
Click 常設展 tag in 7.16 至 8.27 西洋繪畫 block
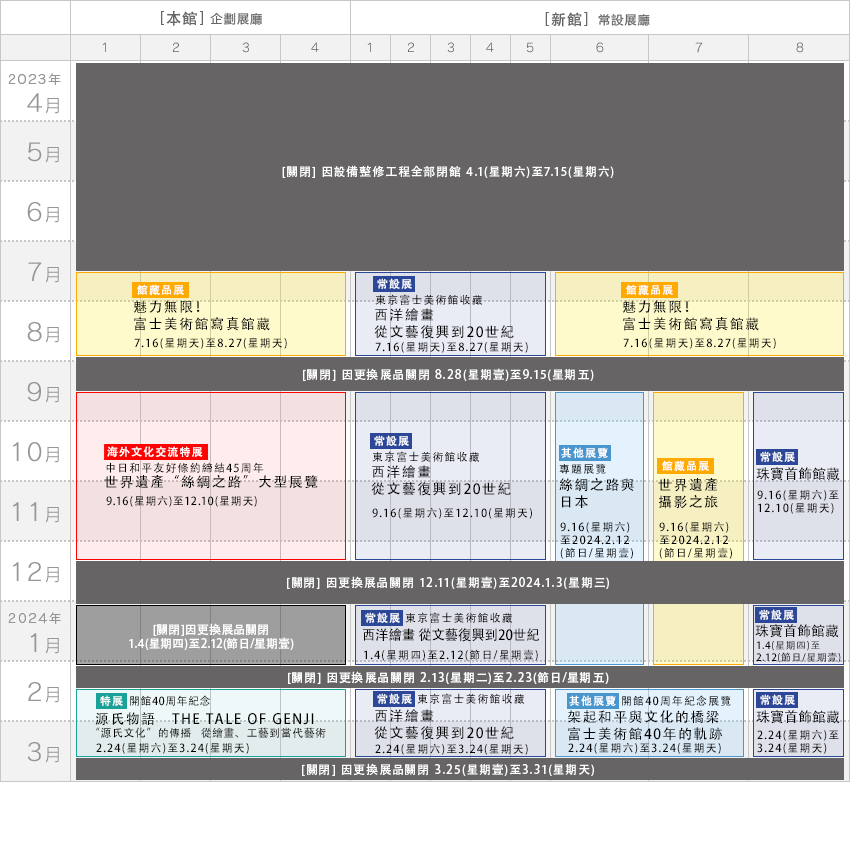[395, 284]
